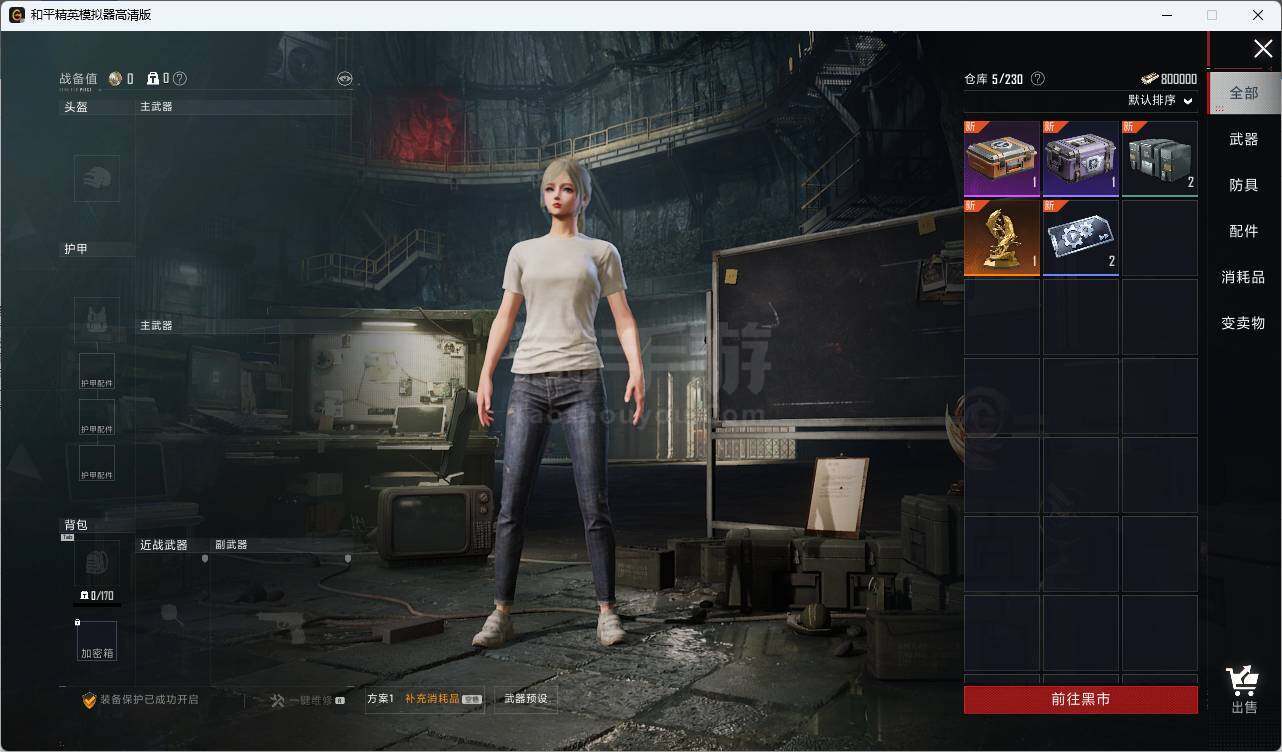Switch to the 消耗品 consumables tab
Screen dimensions: 1282x752
point(1243,278)
